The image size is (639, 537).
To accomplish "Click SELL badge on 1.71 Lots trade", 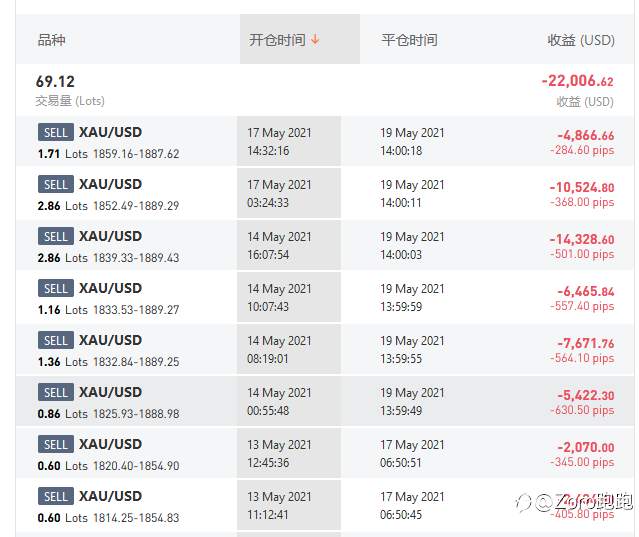I will pyautogui.click(x=56, y=132).
